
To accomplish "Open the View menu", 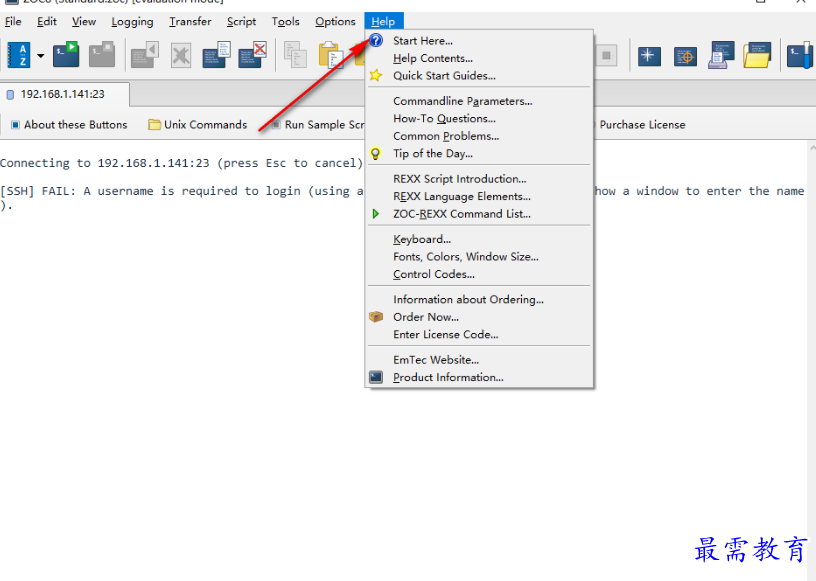I will pos(84,21).
